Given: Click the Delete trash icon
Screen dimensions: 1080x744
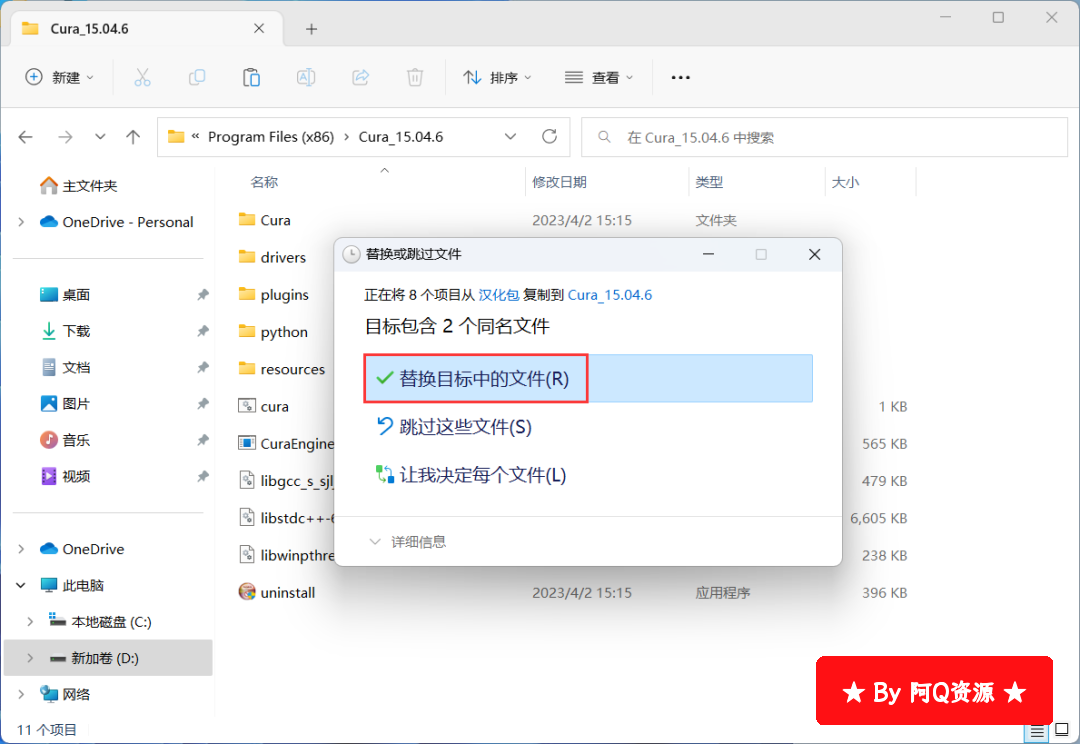Looking at the screenshot, I should point(415,77).
